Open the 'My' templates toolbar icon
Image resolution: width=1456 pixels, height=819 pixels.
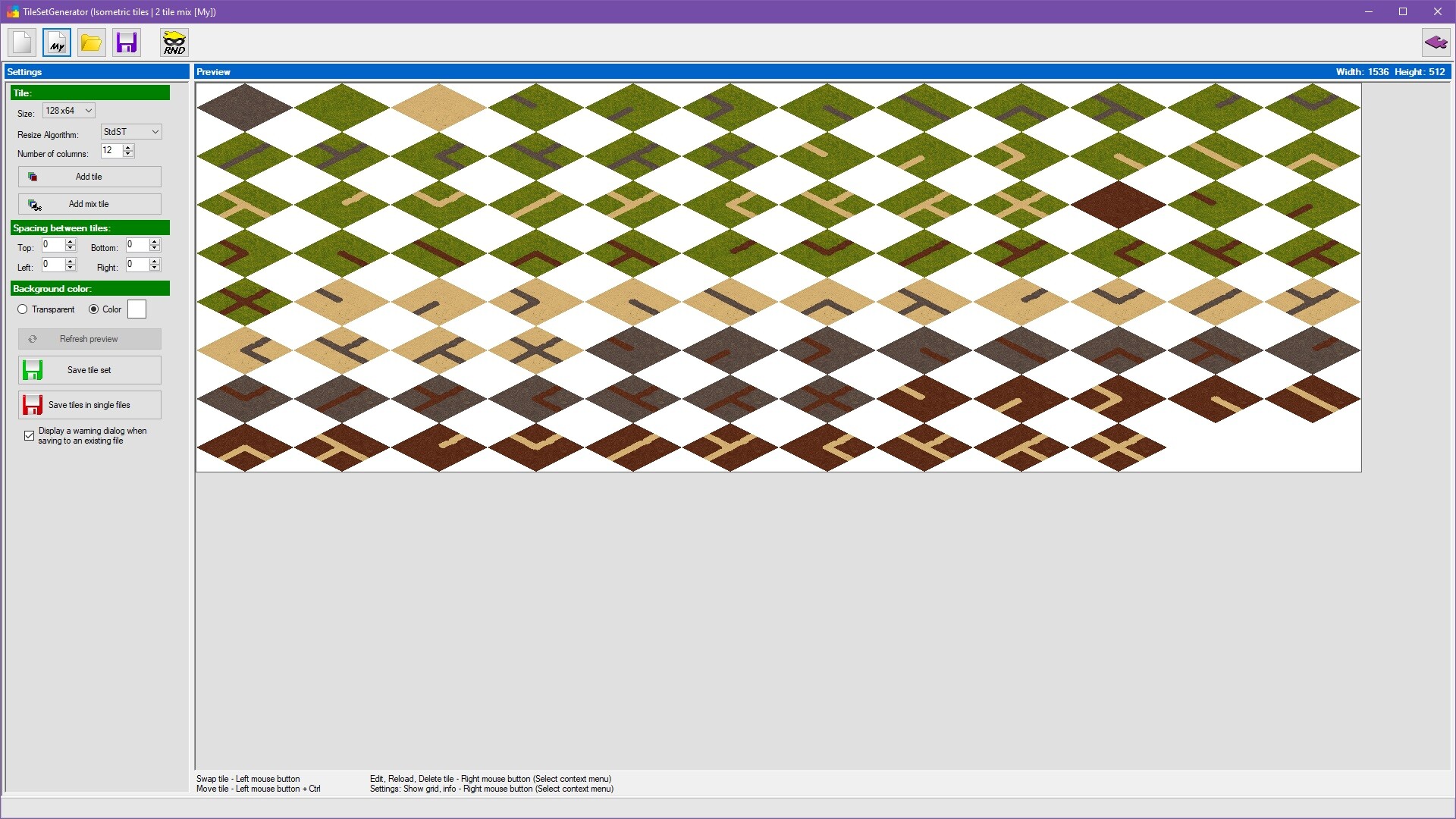(56, 42)
